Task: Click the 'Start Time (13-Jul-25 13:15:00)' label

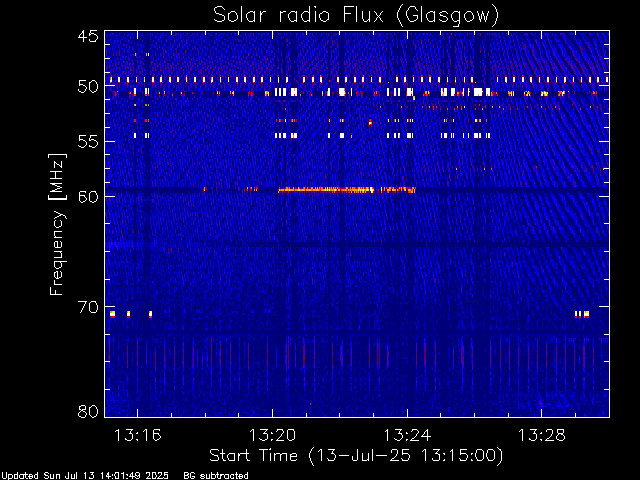Action: [x=356, y=456]
